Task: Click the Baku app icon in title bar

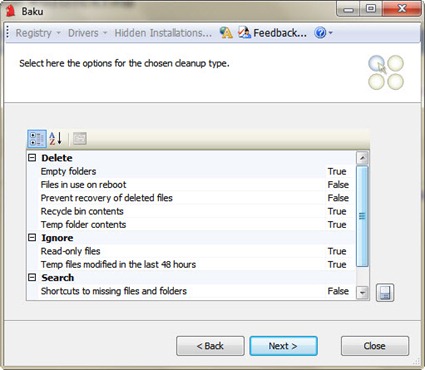Action: click(x=11, y=11)
